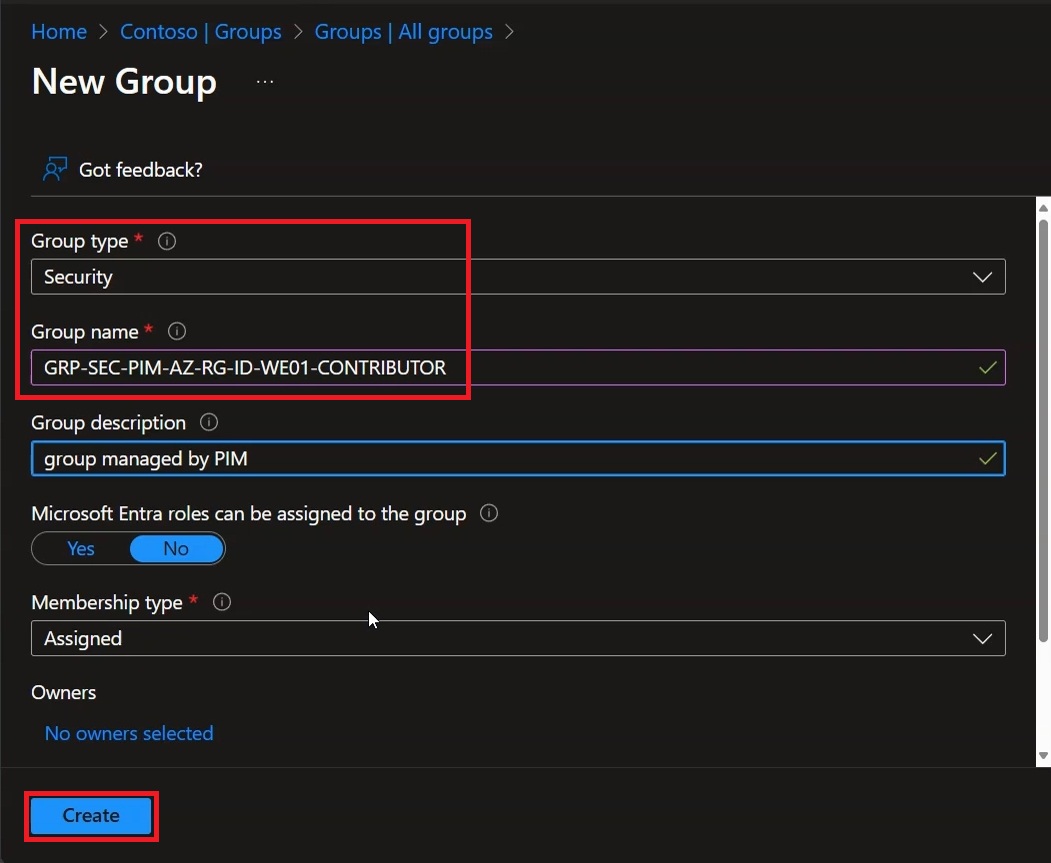Open the ellipsis menu beside New Group

tap(265, 82)
